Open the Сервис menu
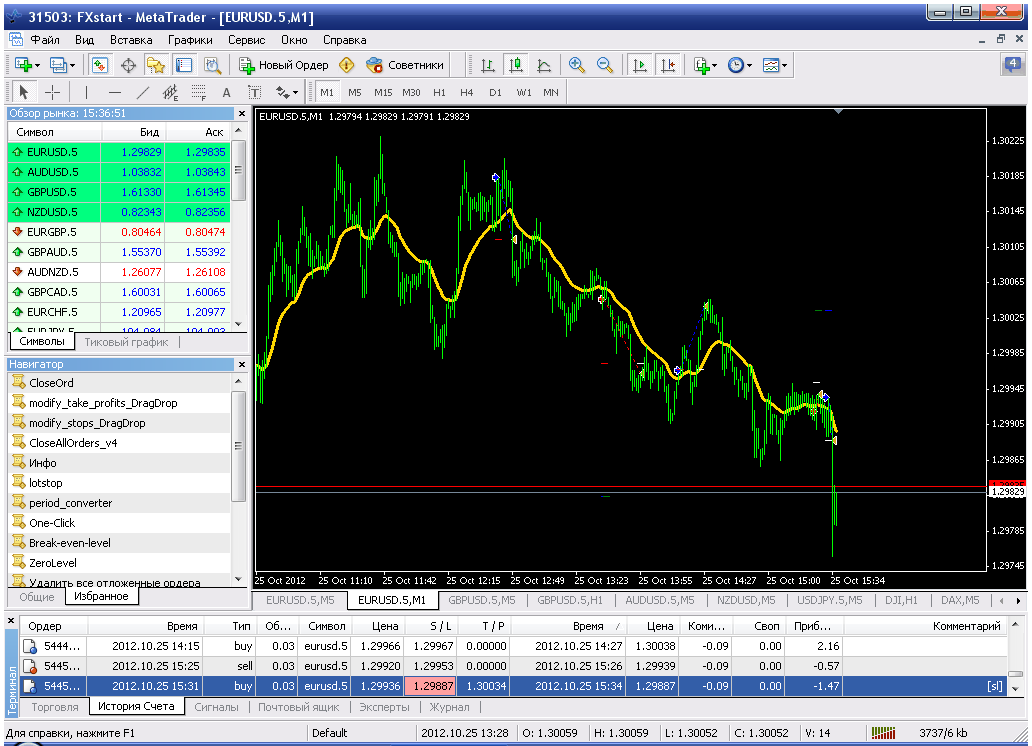The width and height of the screenshot is (1032, 746). [247, 40]
